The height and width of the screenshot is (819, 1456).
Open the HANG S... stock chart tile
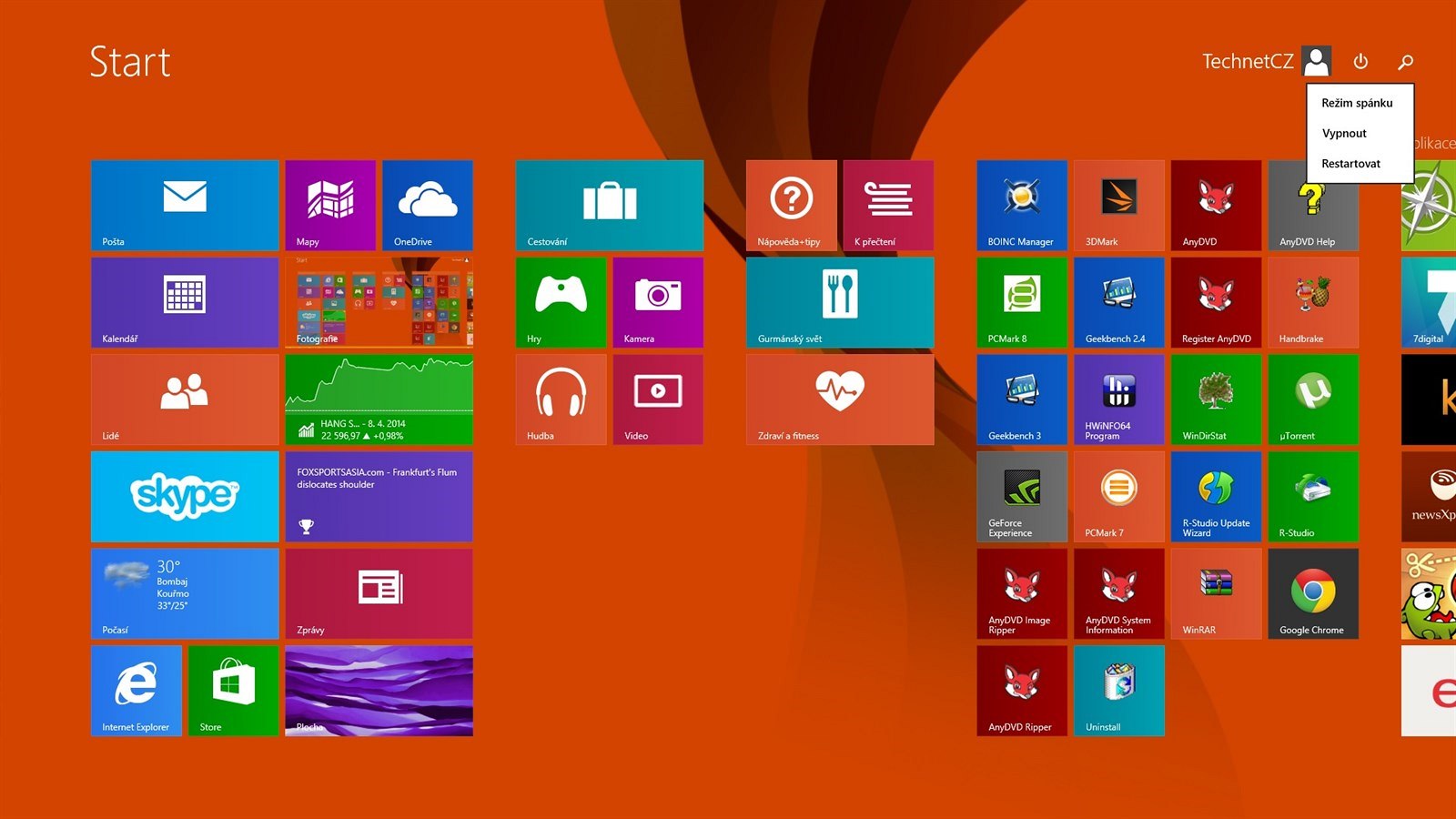coord(379,399)
